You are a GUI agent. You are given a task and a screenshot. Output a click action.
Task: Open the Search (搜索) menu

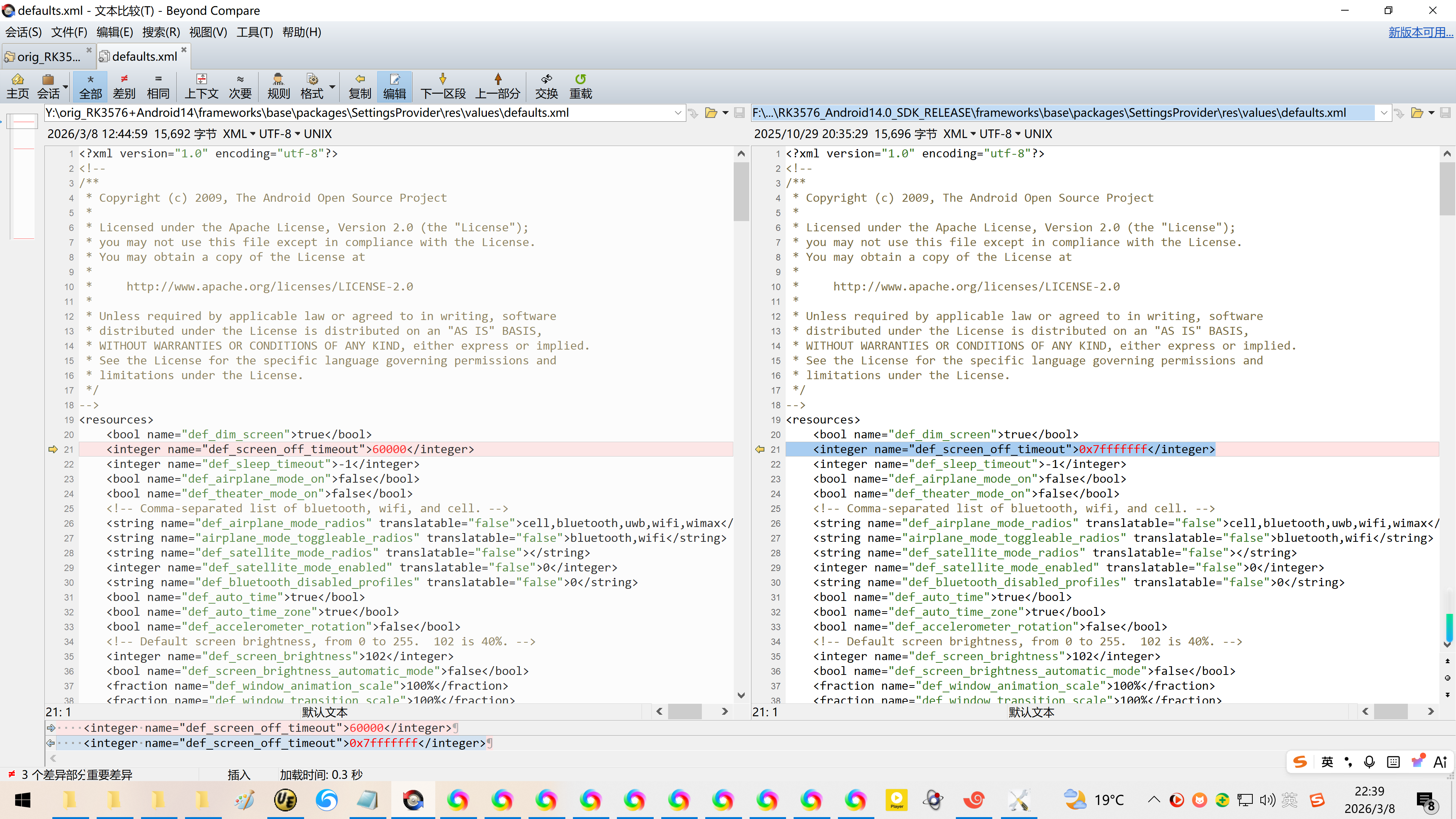tap(160, 32)
